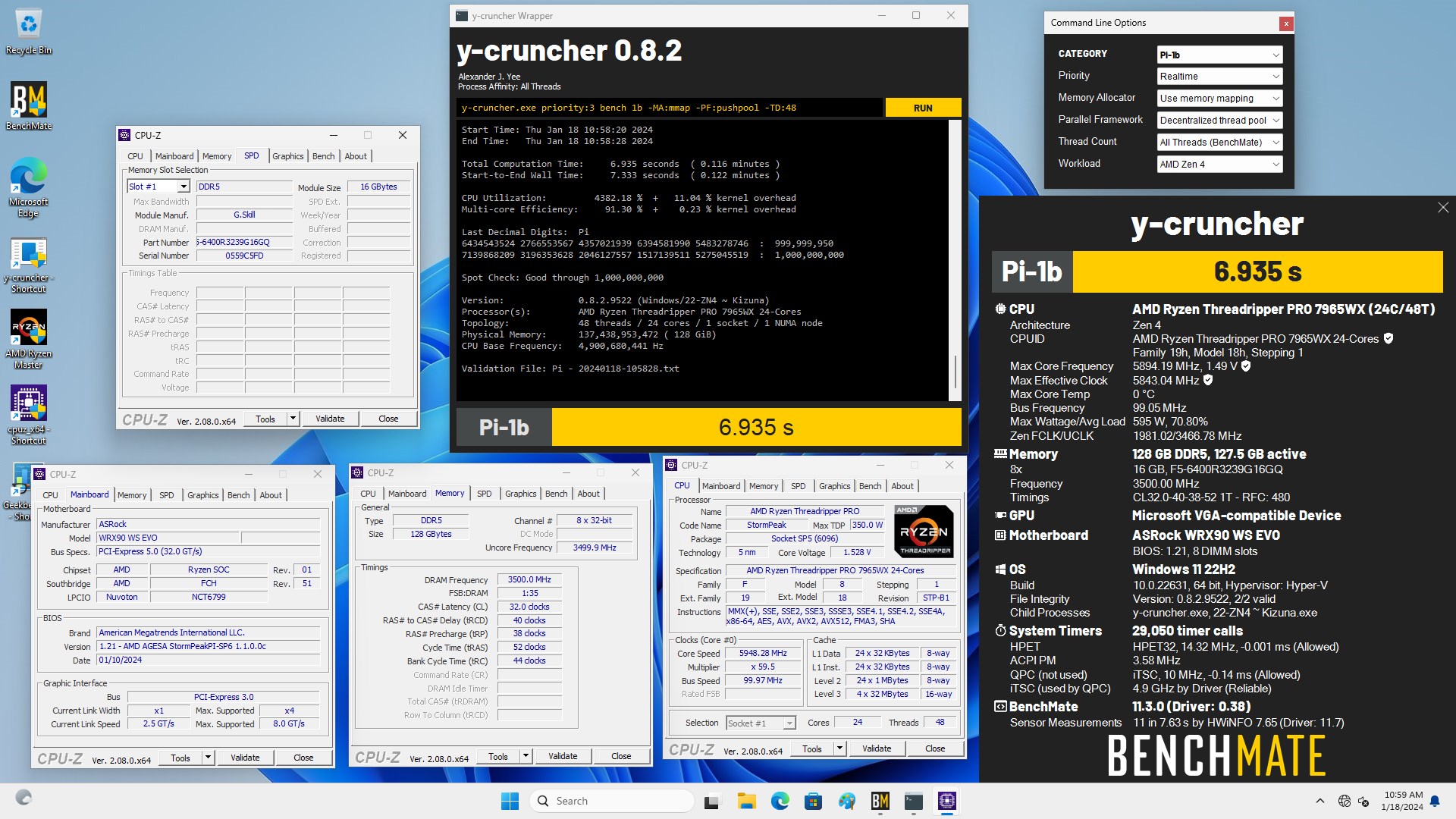Expand Tools arrow in the CPU tab CPU-Z window

point(839,748)
